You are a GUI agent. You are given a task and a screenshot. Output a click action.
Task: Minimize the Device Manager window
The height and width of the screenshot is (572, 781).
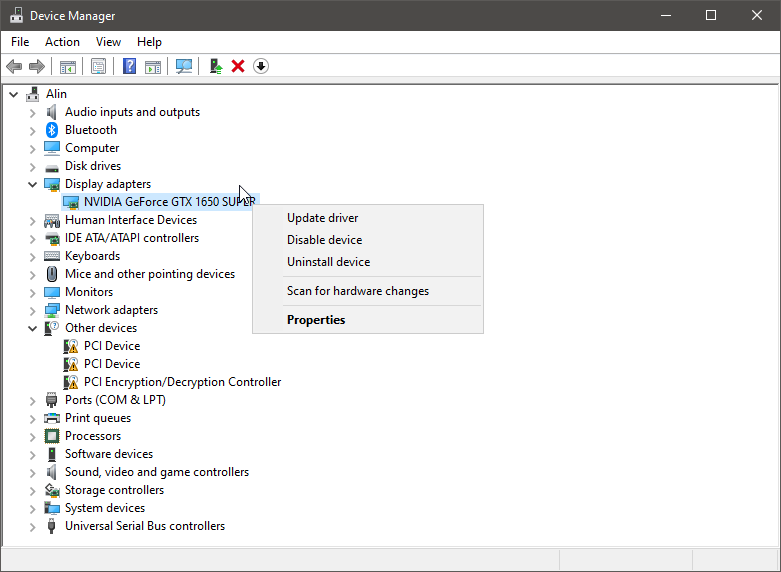[666, 15]
